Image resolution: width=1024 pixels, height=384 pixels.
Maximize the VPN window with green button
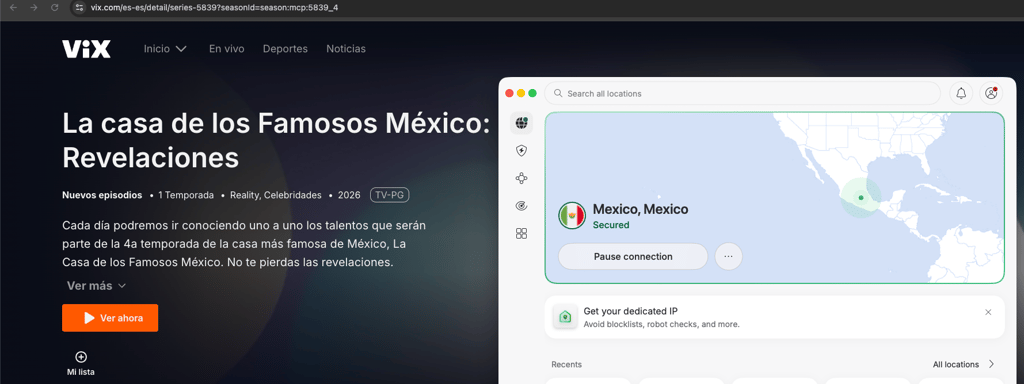(532, 93)
